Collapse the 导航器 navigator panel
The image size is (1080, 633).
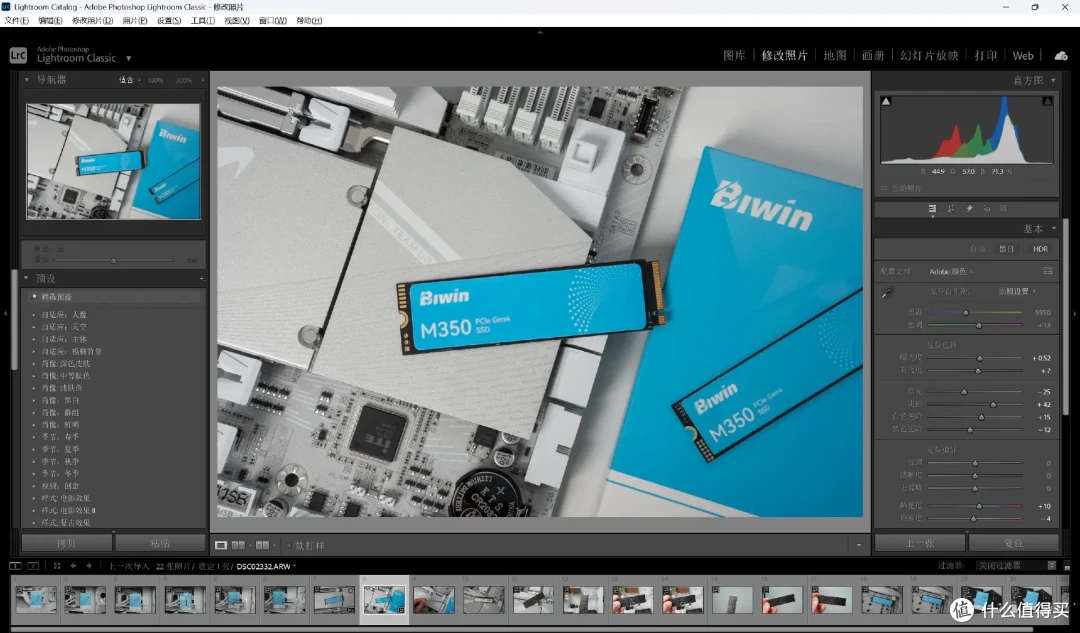(x=26, y=80)
